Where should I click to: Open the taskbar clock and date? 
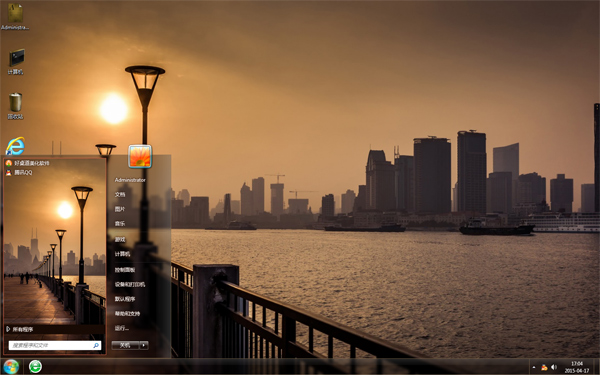tap(577, 367)
